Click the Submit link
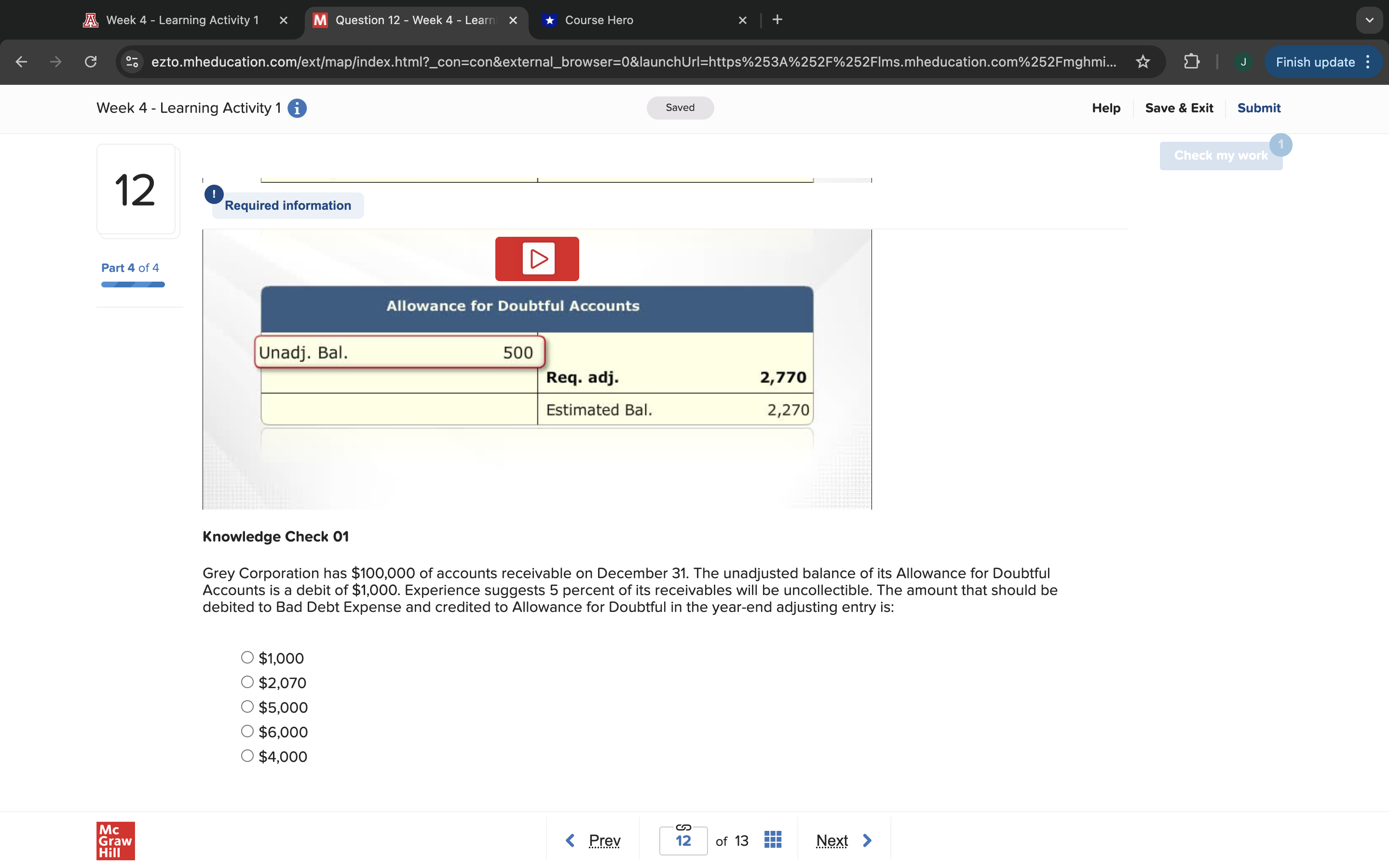Screen dimensions: 1389x868 coord(1258,108)
